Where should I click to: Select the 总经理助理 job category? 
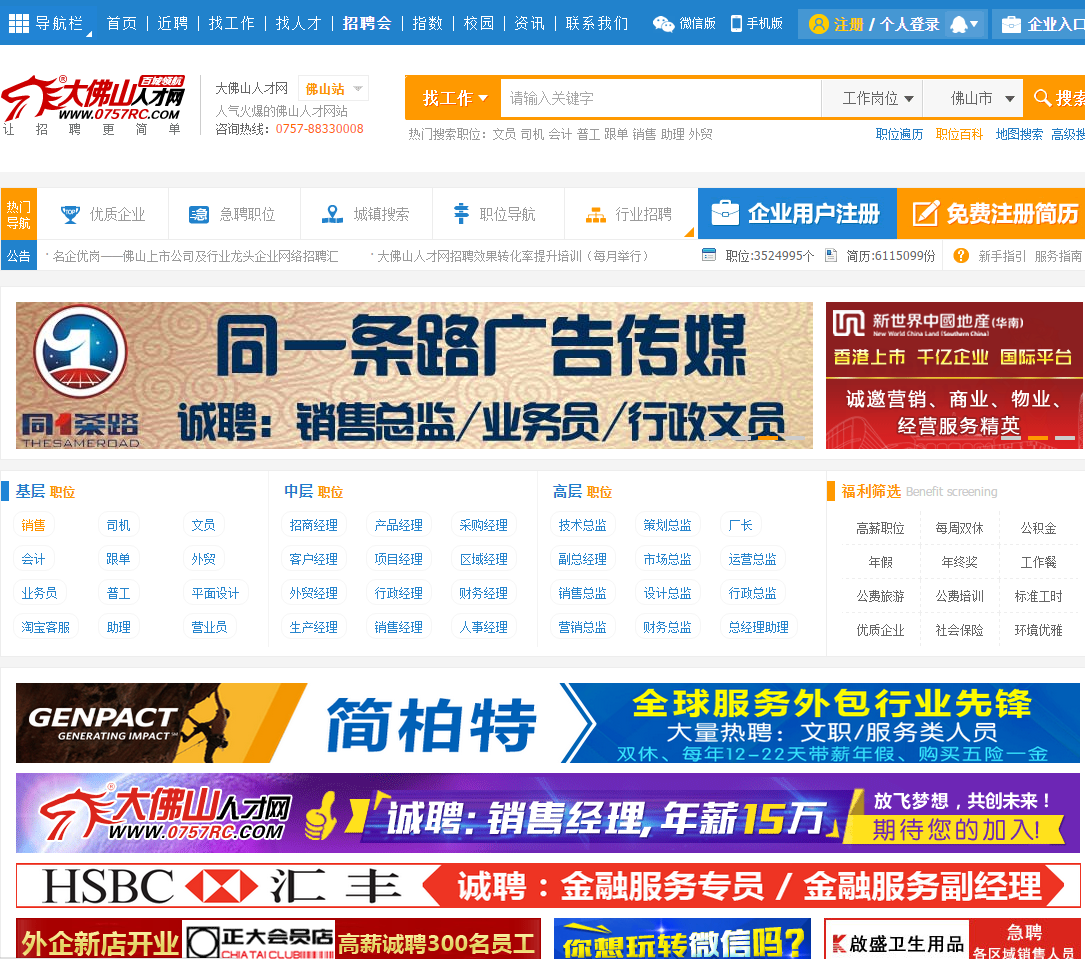(758, 627)
